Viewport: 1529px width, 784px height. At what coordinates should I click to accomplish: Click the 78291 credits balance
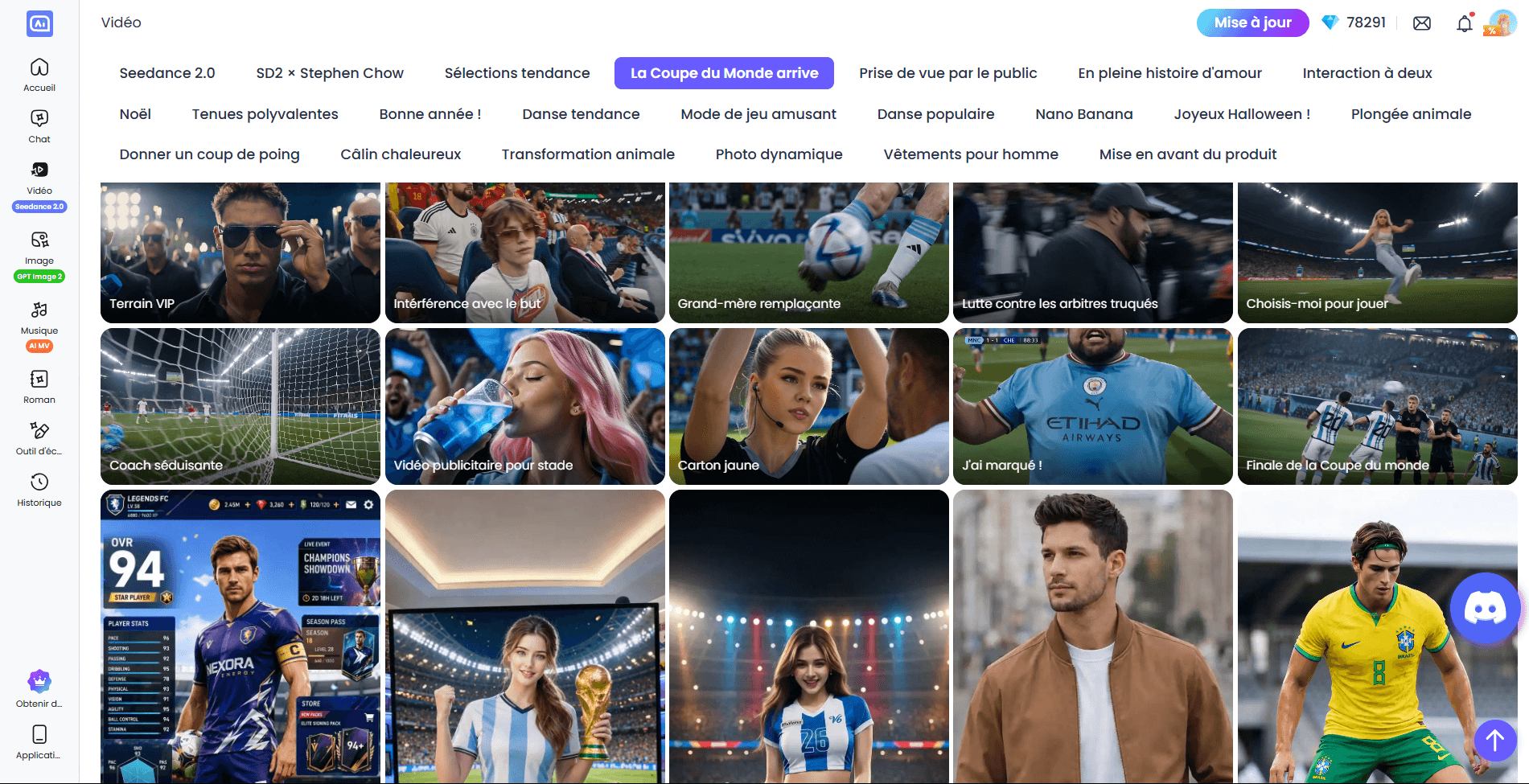(1366, 23)
